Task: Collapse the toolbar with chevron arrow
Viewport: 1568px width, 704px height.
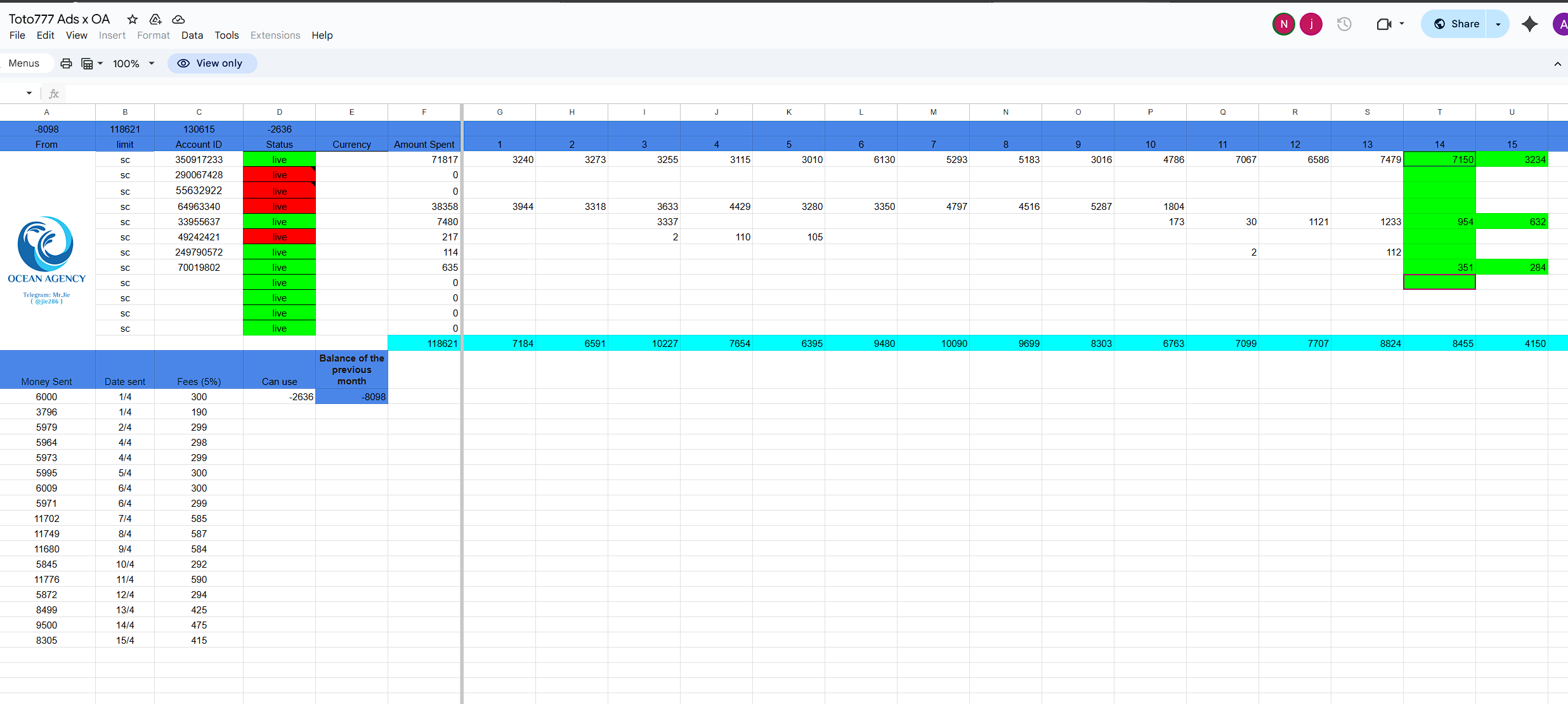Action: tap(1557, 63)
